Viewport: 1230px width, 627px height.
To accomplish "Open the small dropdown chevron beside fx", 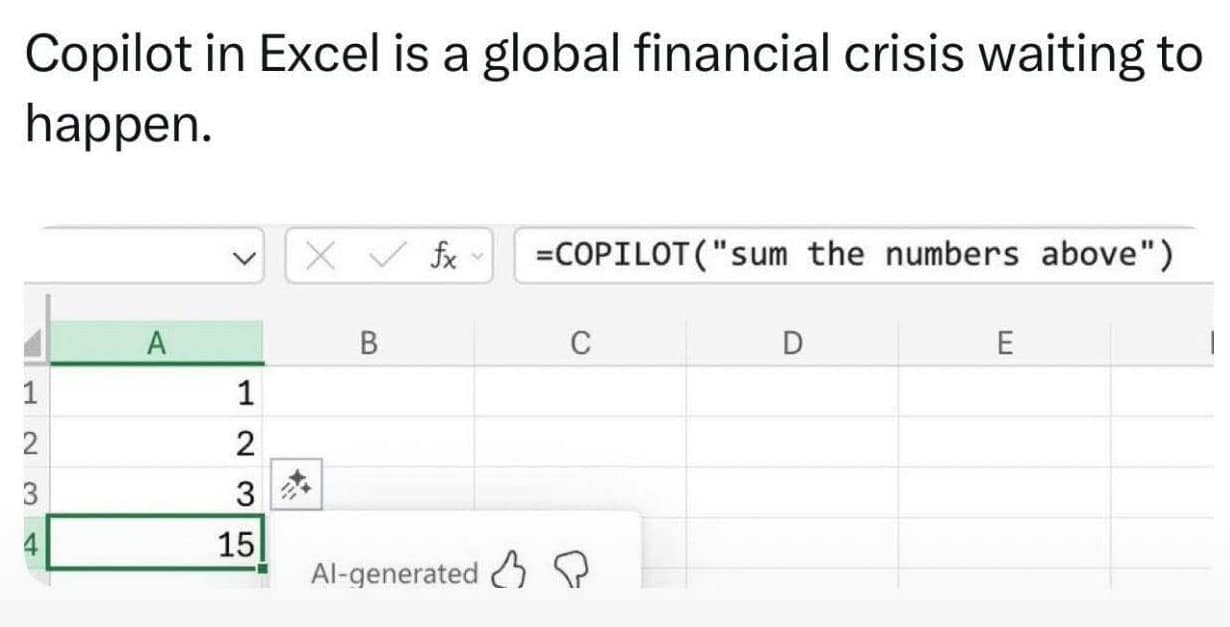I will pyautogui.click(x=478, y=259).
